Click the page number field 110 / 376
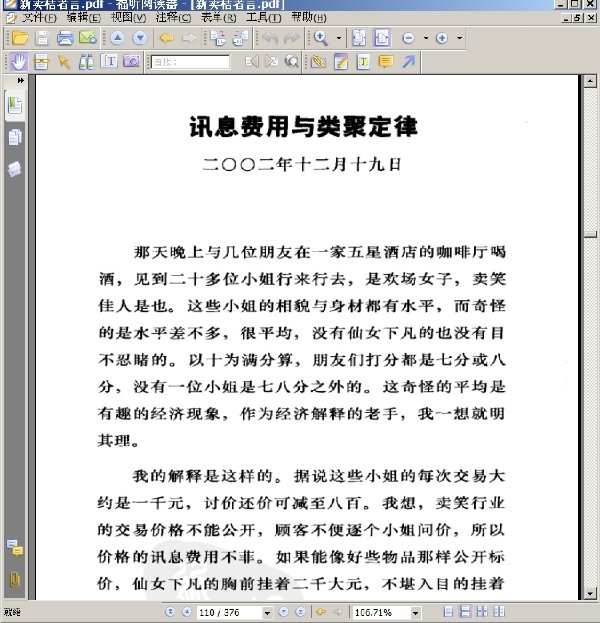Image resolution: width=600 pixels, height=623 pixels. pyautogui.click(x=229, y=612)
